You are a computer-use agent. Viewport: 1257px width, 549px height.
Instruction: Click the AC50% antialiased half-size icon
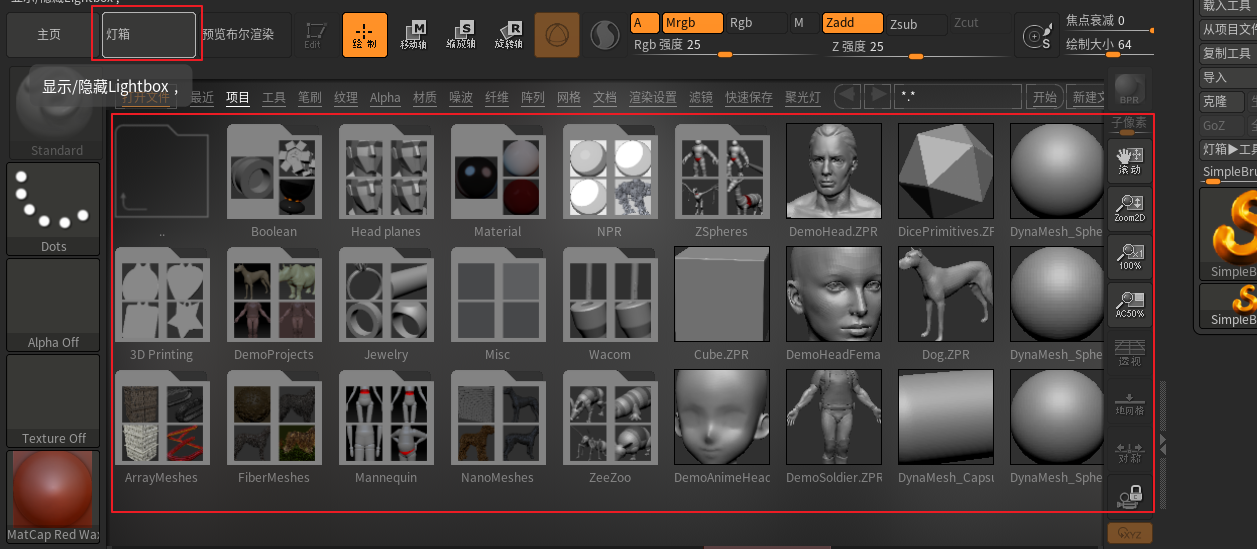click(1130, 305)
